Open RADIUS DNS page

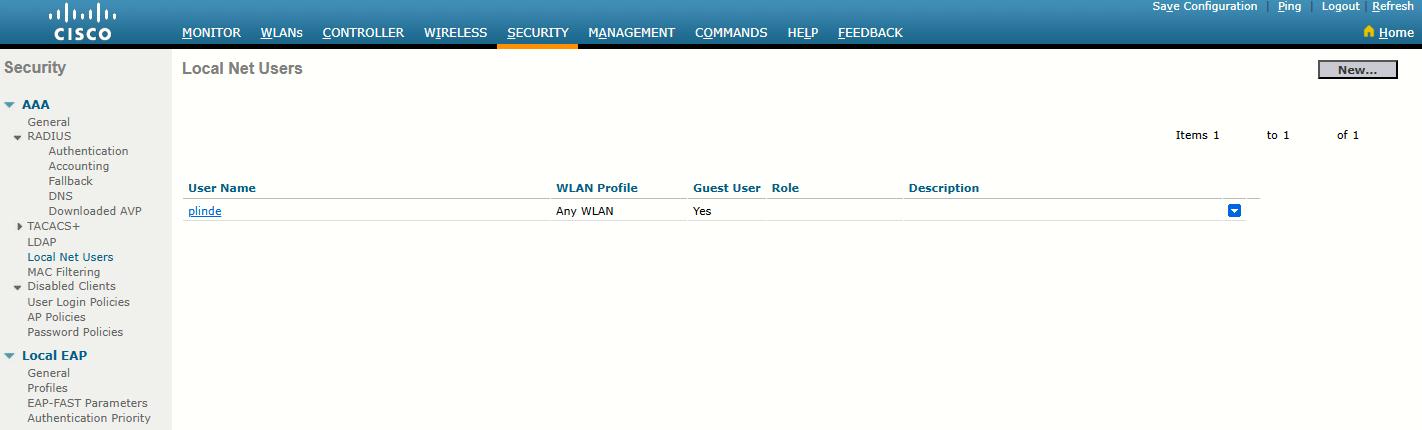[60, 196]
